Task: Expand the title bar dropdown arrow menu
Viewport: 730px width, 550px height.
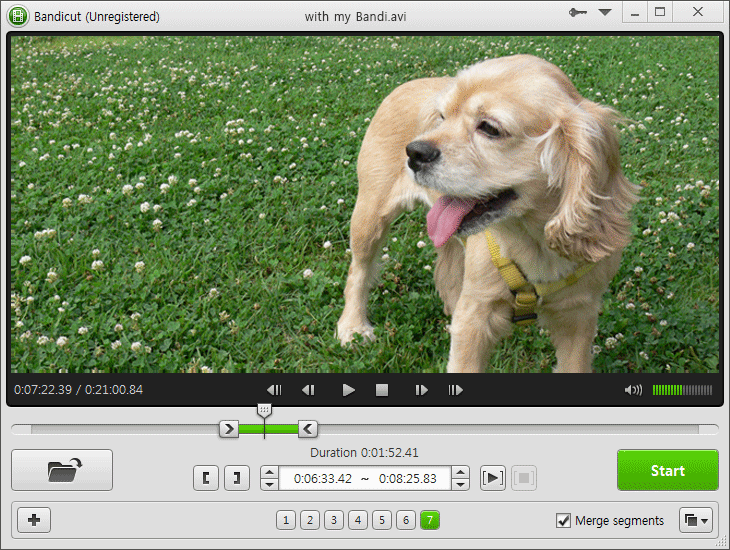Action: (x=605, y=13)
